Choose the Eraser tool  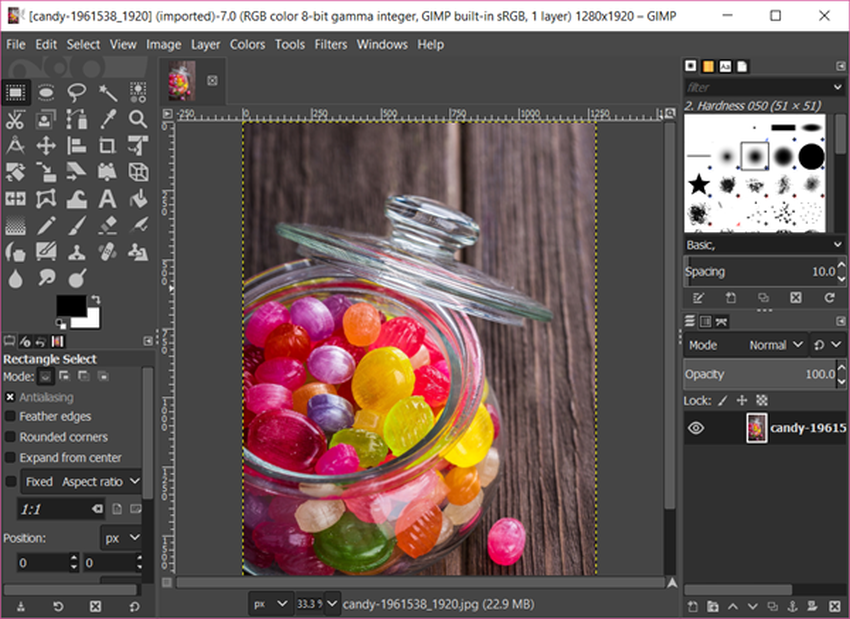tap(107, 224)
